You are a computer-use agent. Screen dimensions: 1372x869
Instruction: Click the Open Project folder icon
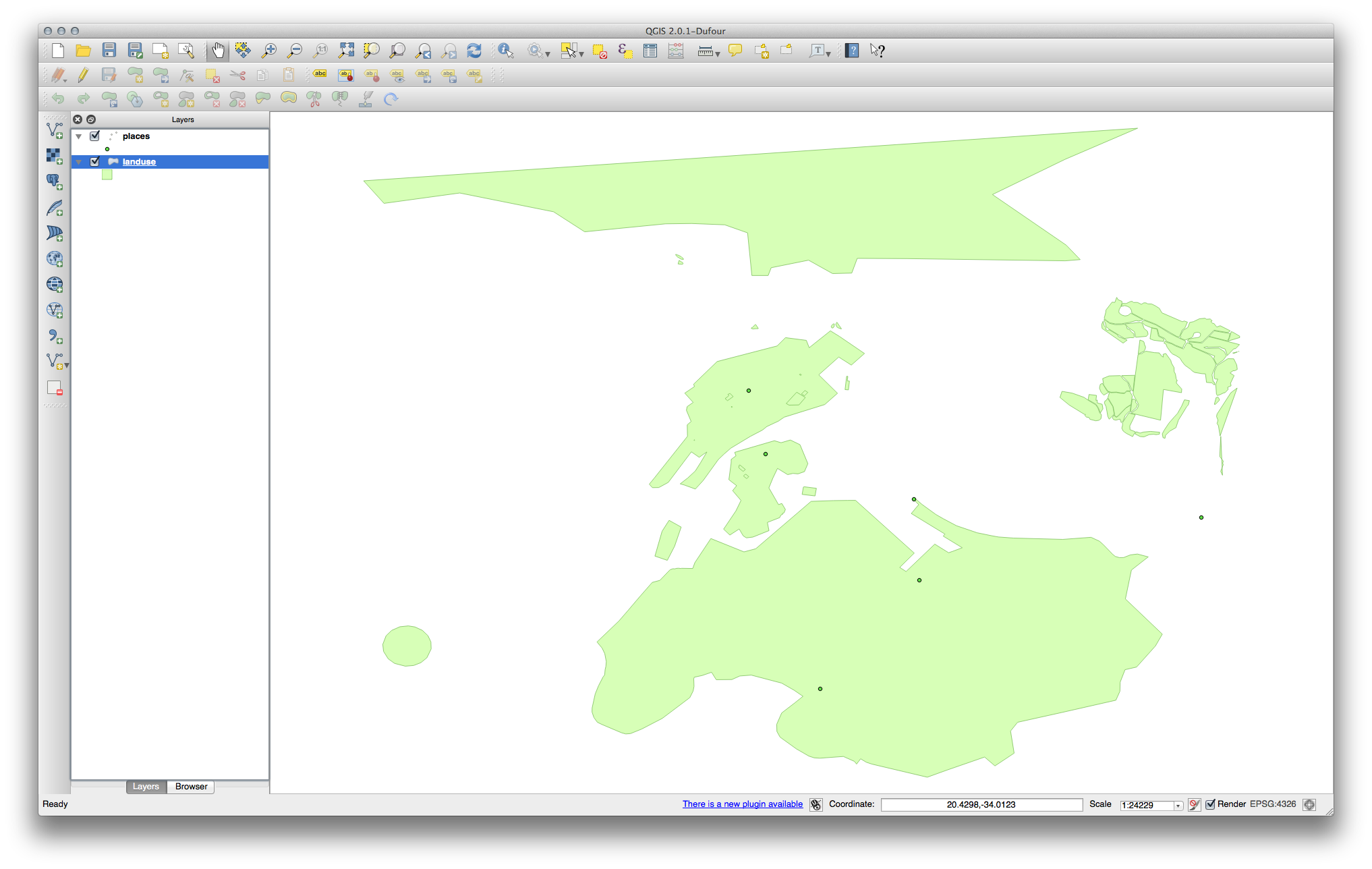coord(83,51)
